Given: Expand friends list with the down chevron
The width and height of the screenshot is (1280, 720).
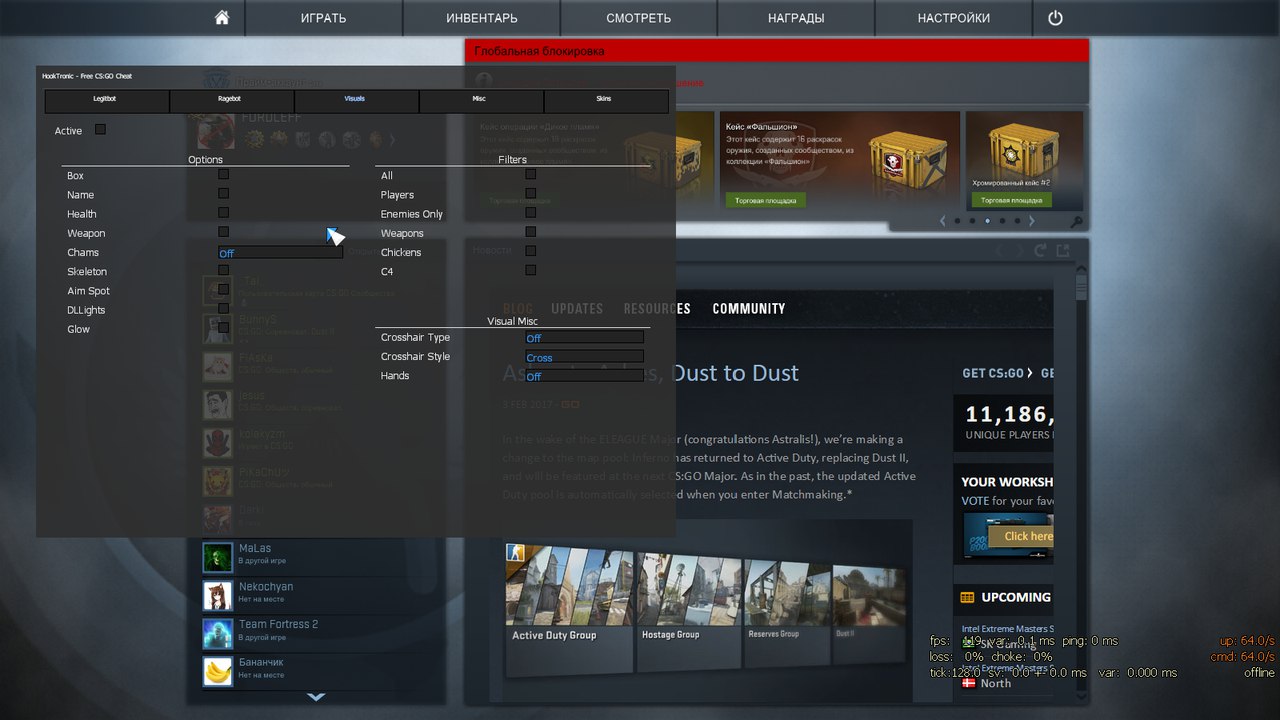Looking at the screenshot, I should tap(316, 696).
